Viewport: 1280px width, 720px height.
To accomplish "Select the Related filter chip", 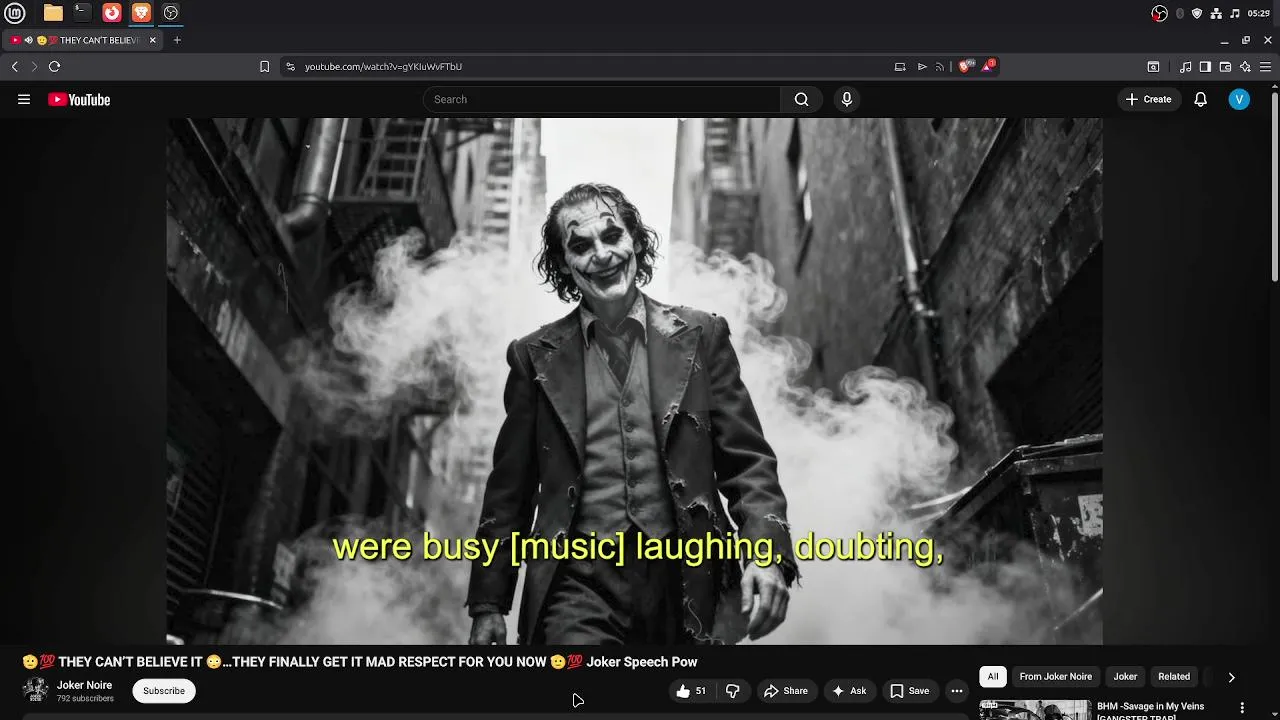I will tap(1174, 677).
